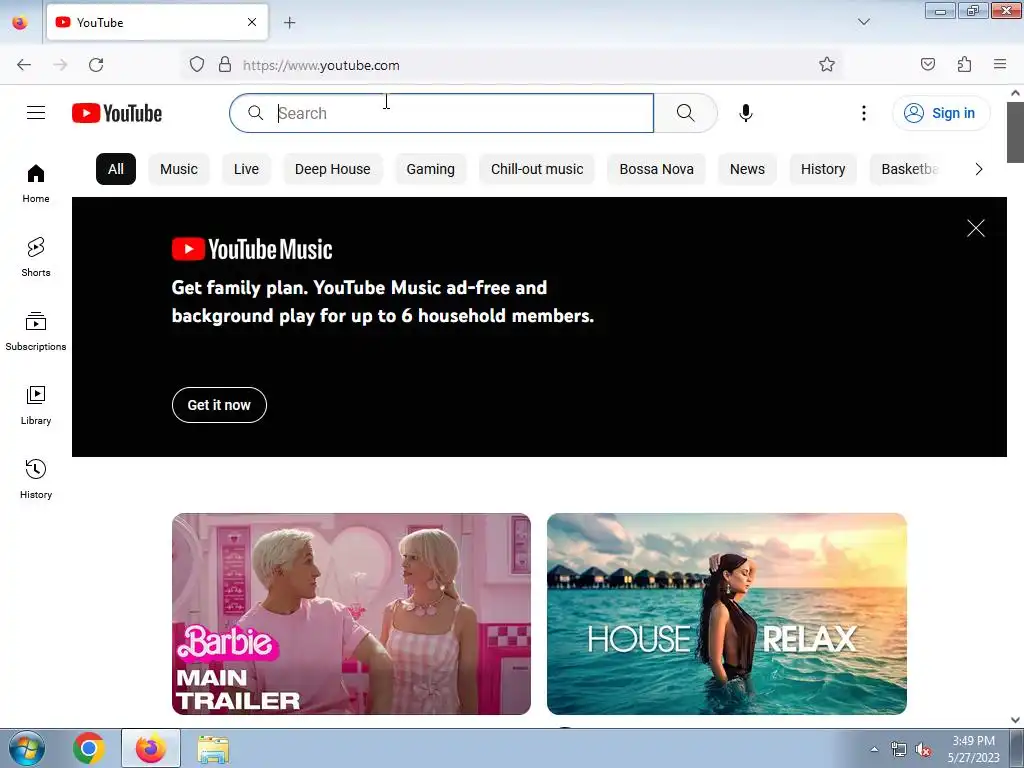Open History in the left sidebar
This screenshot has width=1024, height=768.
point(36,479)
